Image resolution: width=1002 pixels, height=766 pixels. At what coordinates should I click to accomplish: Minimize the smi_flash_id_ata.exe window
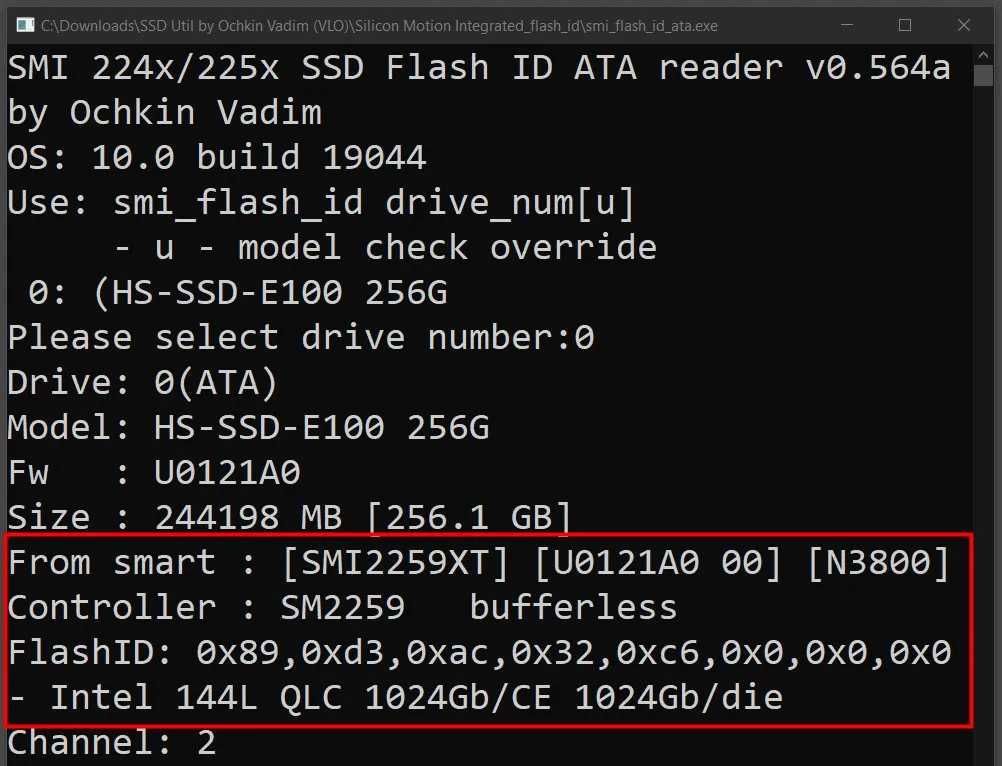click(848, 24)
